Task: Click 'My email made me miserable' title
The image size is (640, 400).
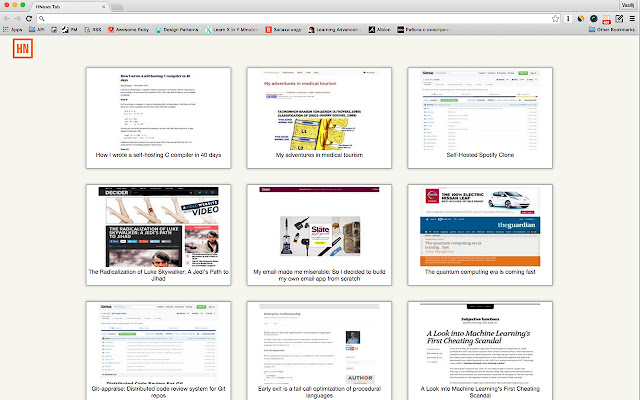Action: [x=319, y=275]
